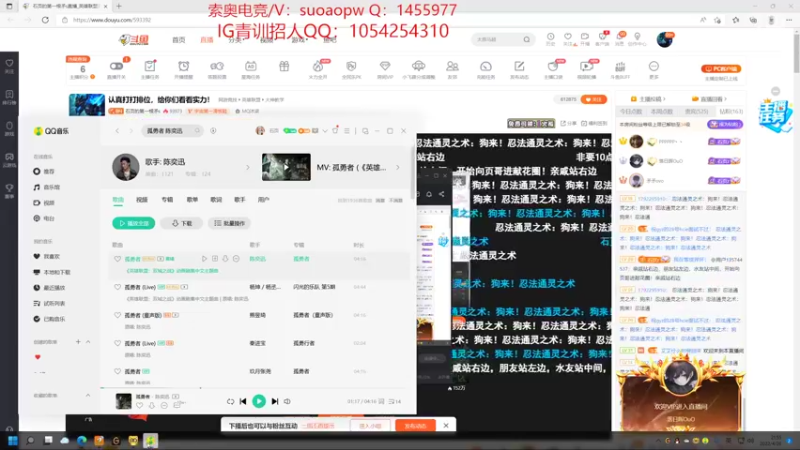Open 电台 in QQ Music sidebar

tap(44, 218)
